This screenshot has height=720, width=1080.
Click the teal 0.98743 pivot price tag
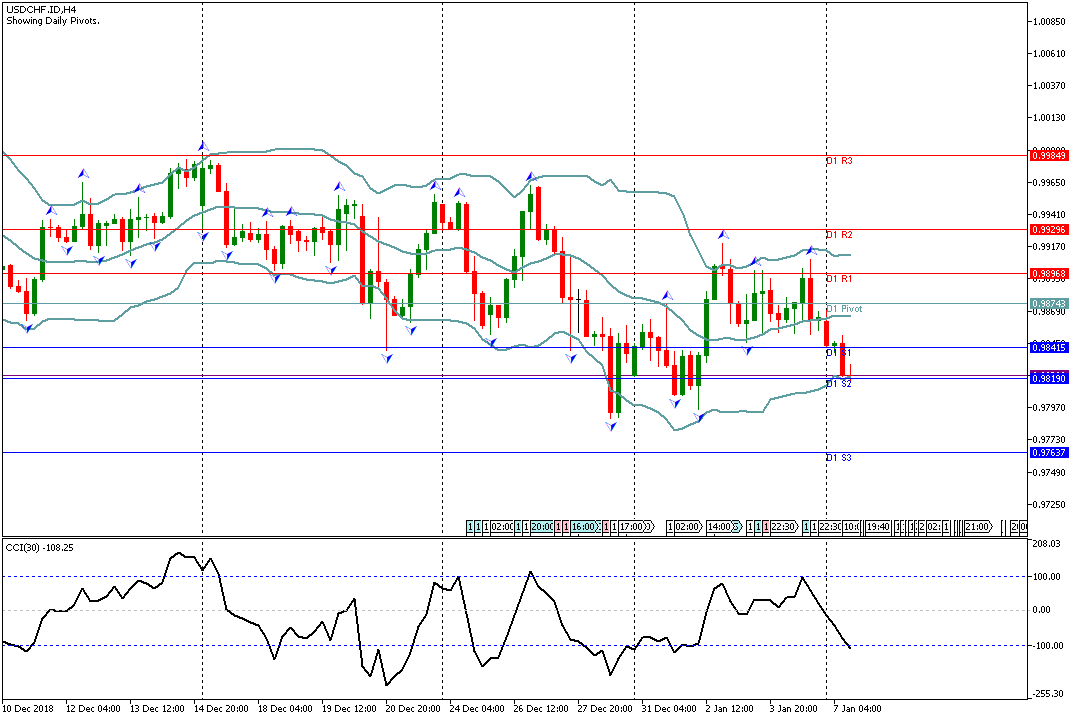pos(1049,303)
